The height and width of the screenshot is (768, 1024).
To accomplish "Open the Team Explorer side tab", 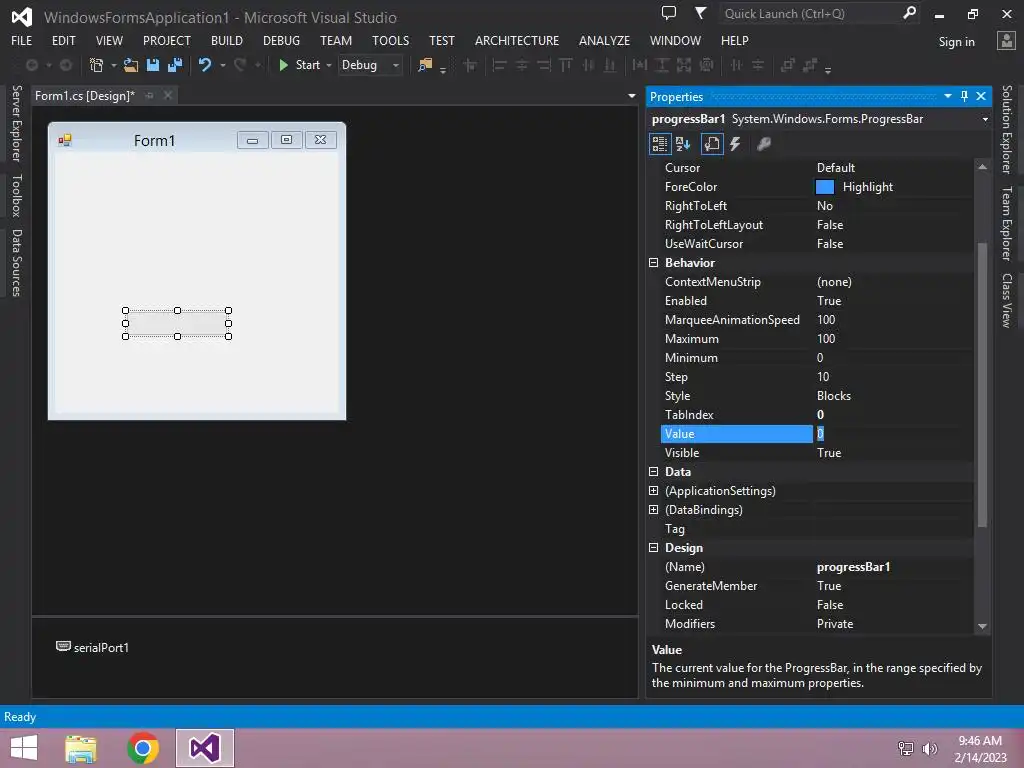I will pos(1007,223).
